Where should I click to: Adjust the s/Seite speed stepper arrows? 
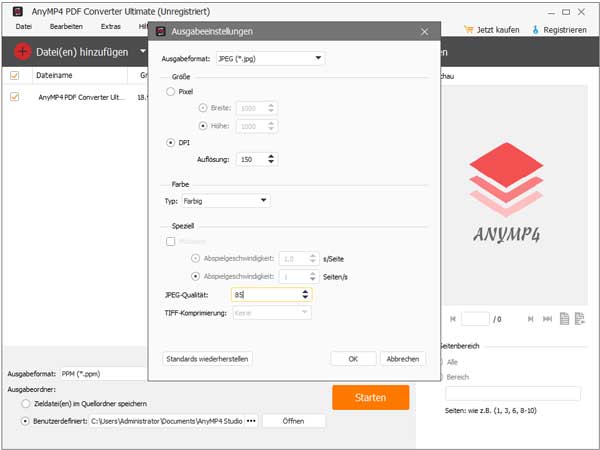[x=313, y=258]
